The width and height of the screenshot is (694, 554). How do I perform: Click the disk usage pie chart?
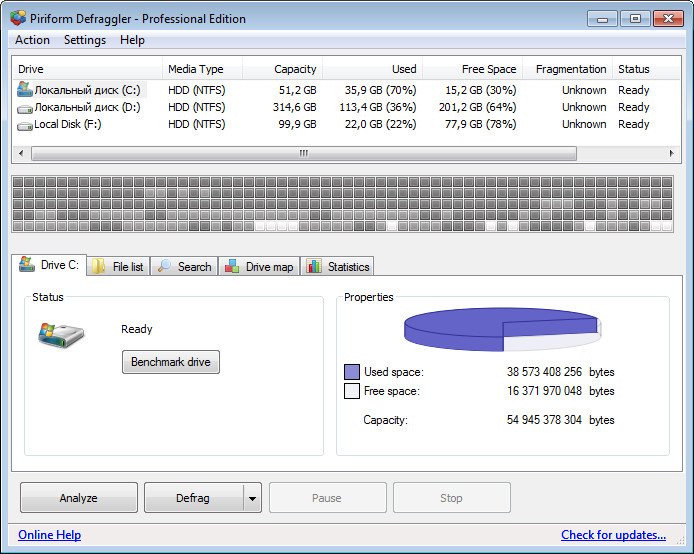[x=502, y=329]
